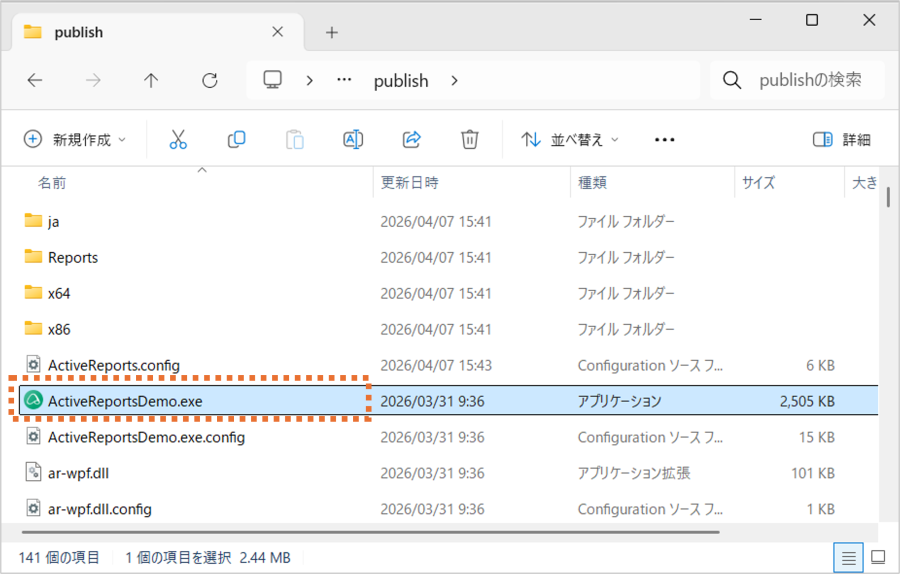Open the 並べ替え sort dropdown

570,139
